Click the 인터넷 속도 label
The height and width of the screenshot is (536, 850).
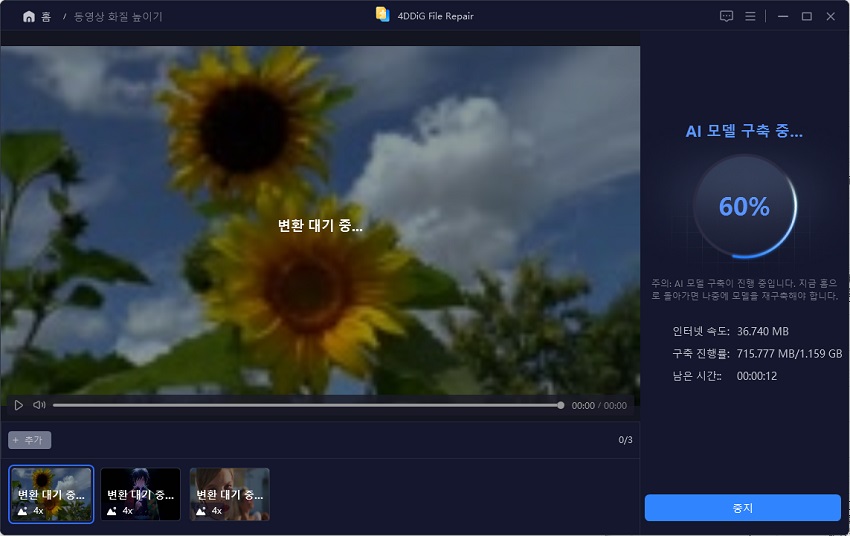(x=701, y=331)
